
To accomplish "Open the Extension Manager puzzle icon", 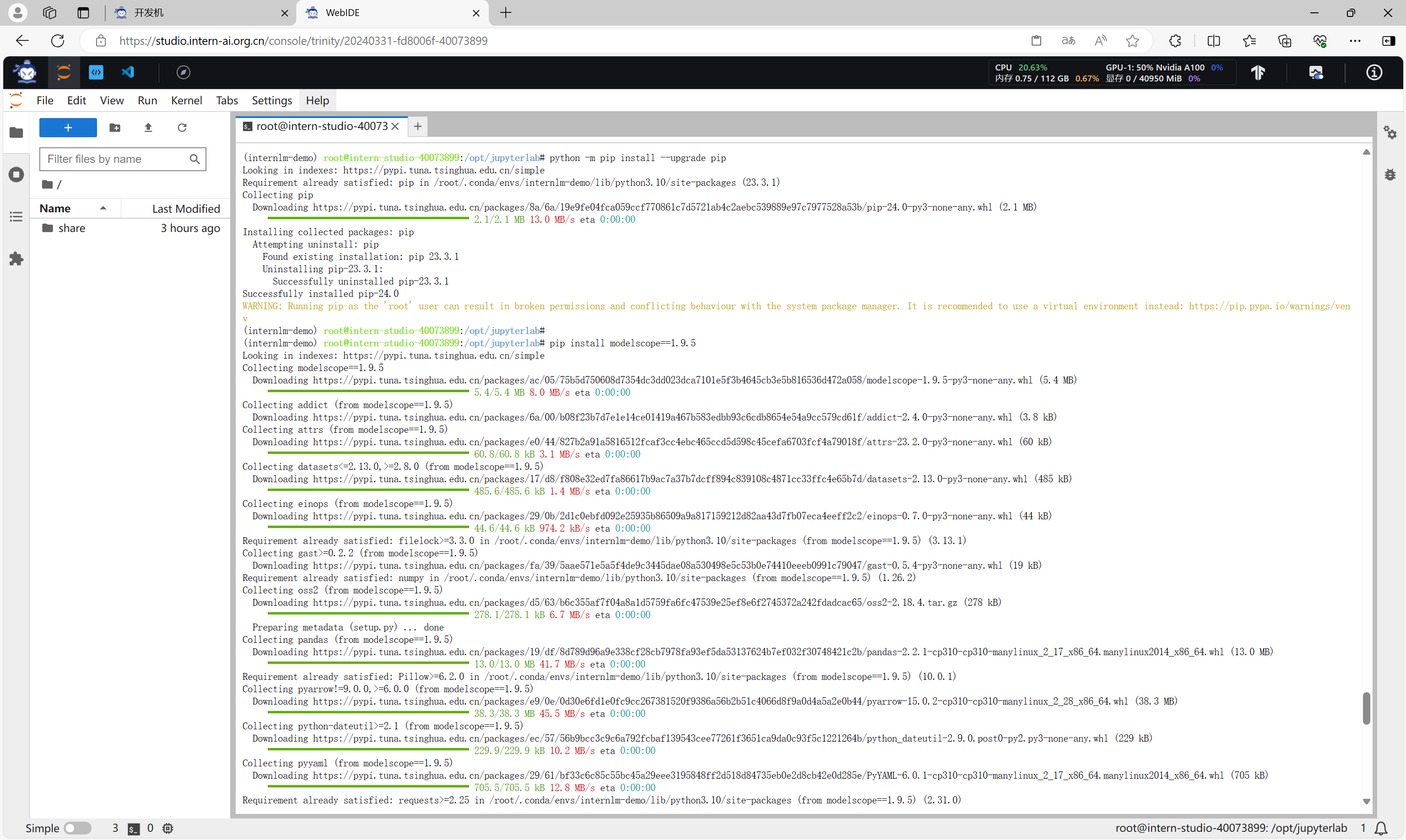I will pos(16,258).
